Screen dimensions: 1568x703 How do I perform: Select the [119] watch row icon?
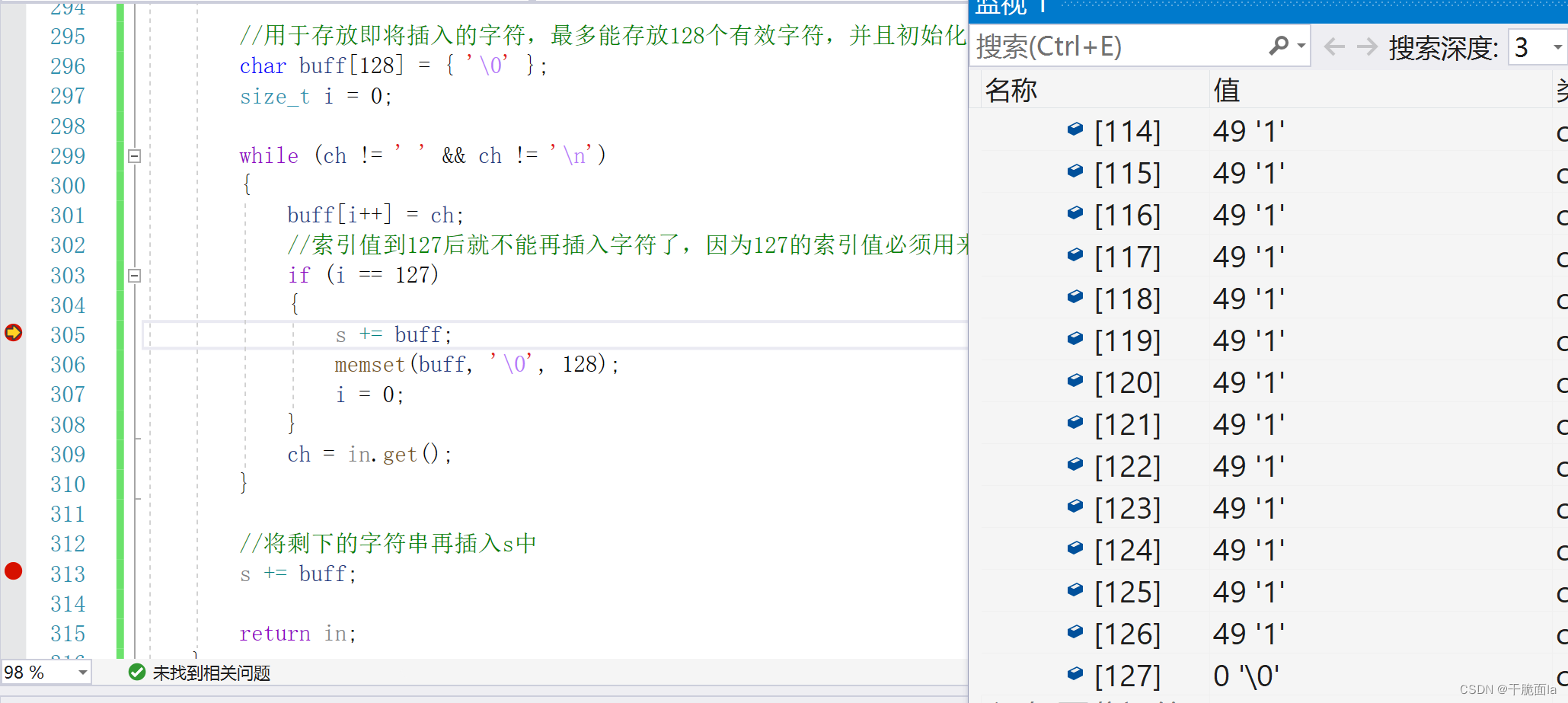1075,338
